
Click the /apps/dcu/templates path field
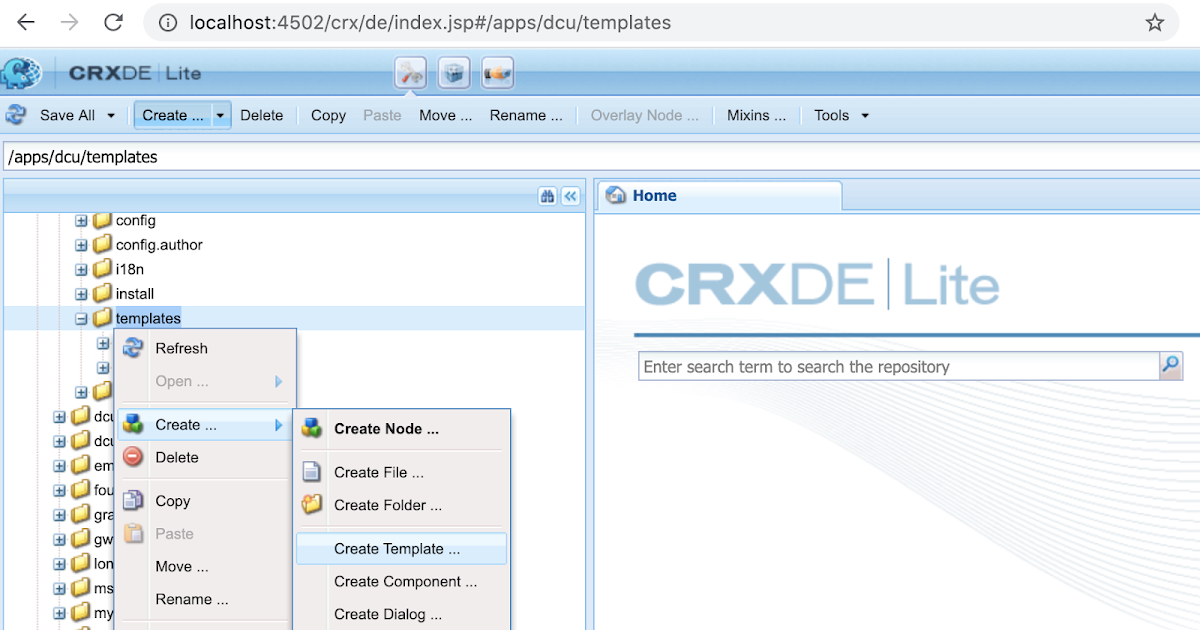click(x=600, y=157)
